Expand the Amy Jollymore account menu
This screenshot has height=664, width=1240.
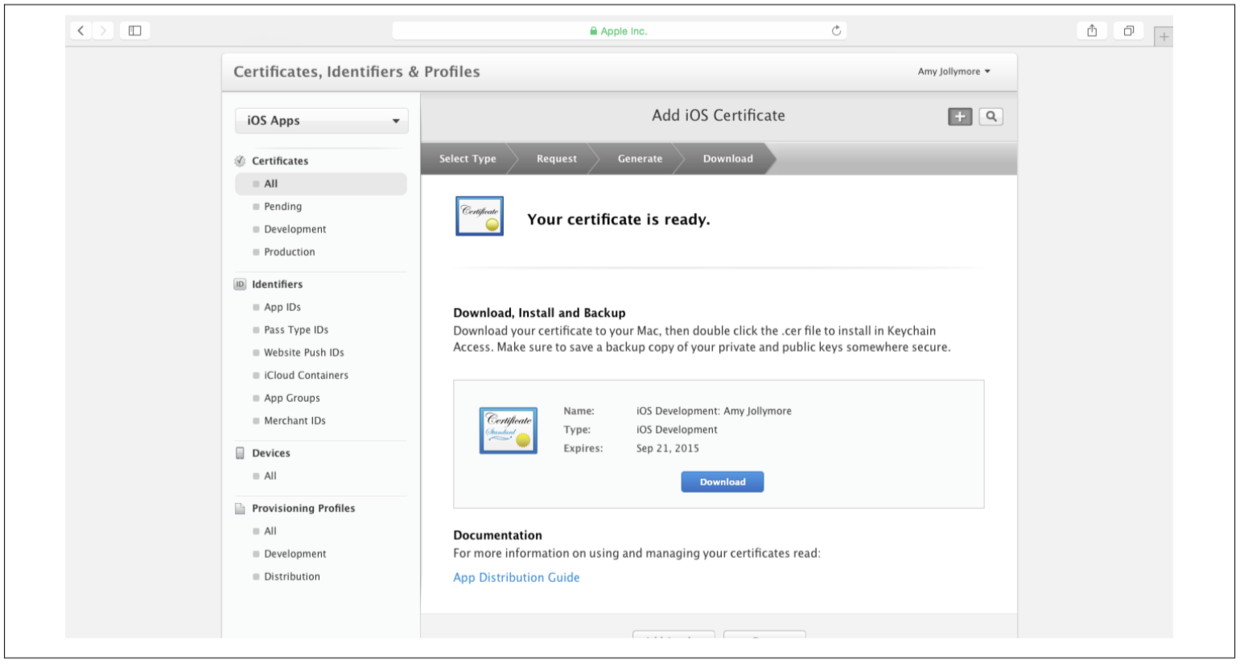pyautogui.click(x=954, y=72)
